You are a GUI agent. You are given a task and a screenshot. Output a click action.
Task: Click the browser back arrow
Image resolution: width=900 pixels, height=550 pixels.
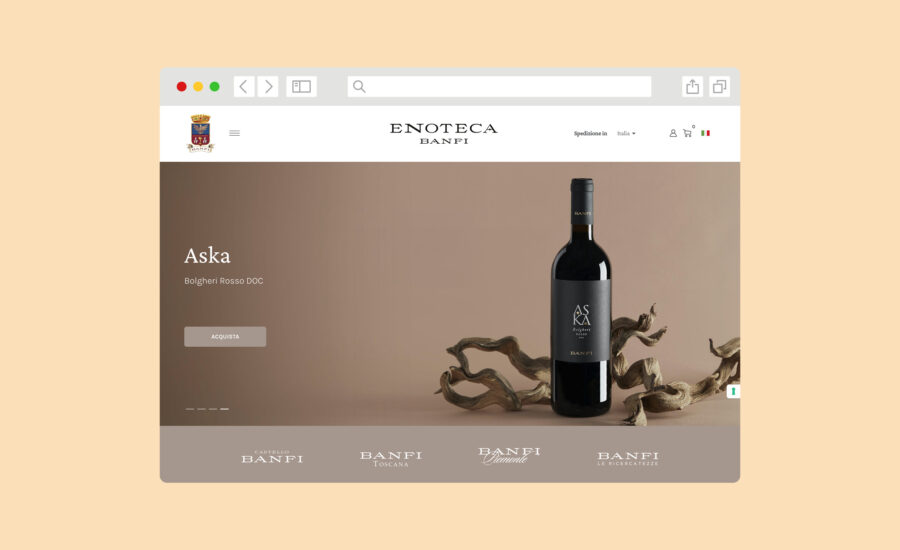244,87
